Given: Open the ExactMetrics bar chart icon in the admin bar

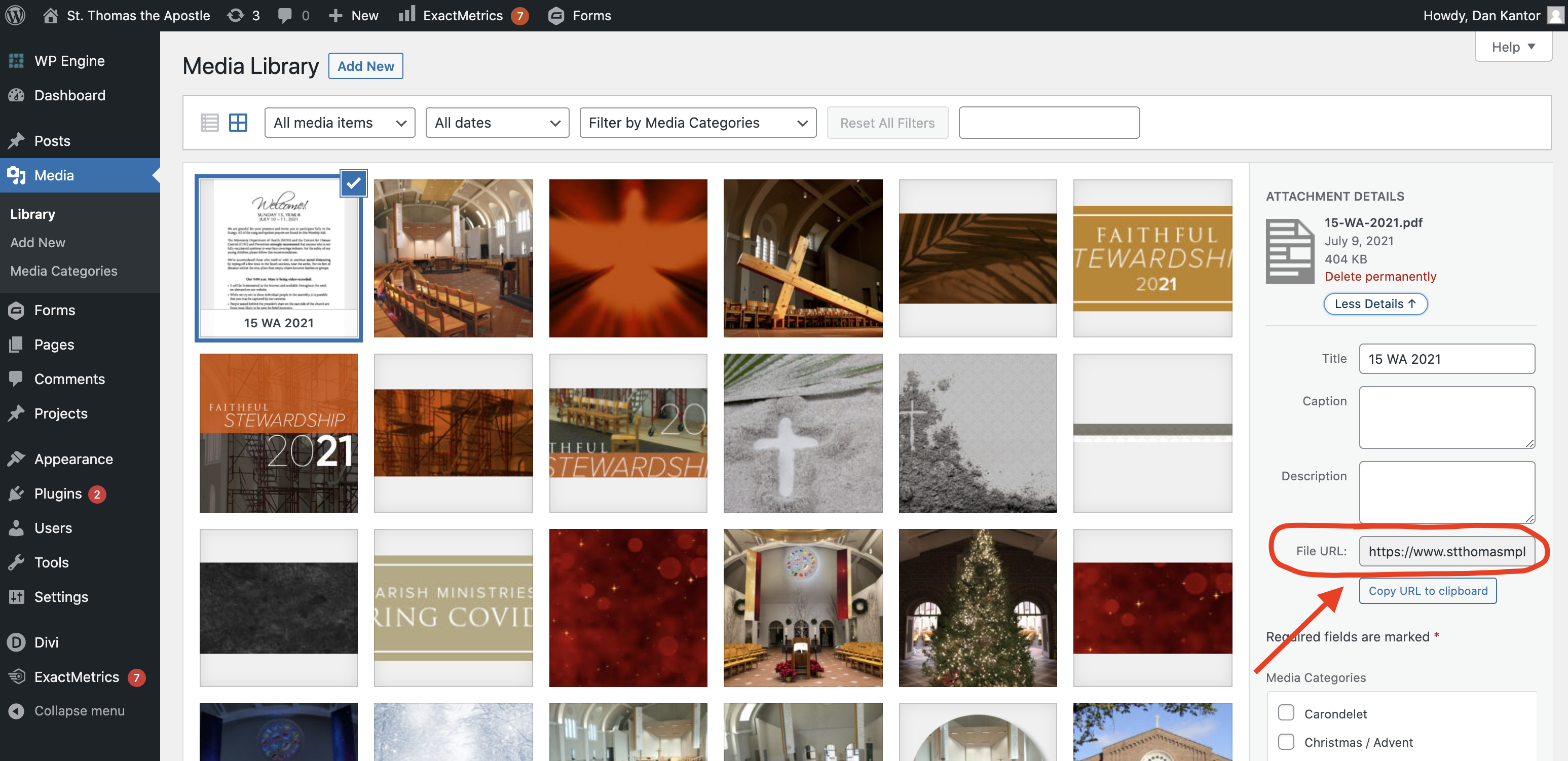Looking at the screenshot, I should (406, 14).
